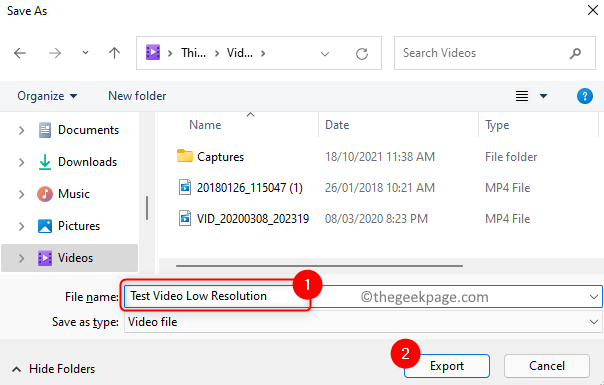Go back using the left arrow

click(20, 53)
